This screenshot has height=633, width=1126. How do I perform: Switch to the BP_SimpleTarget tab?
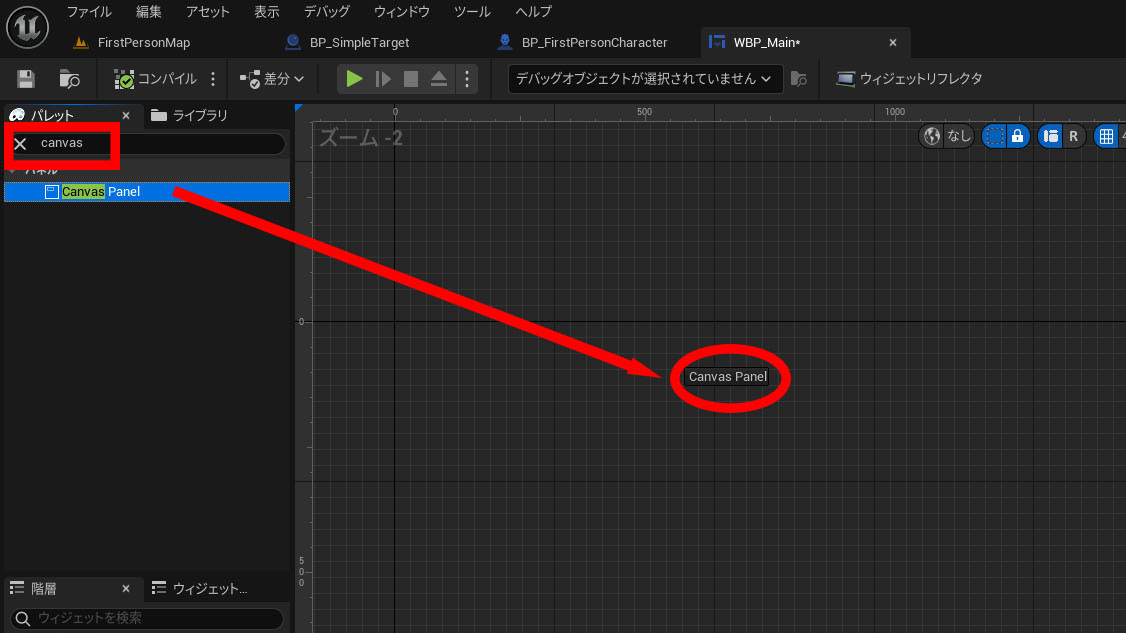347,42
